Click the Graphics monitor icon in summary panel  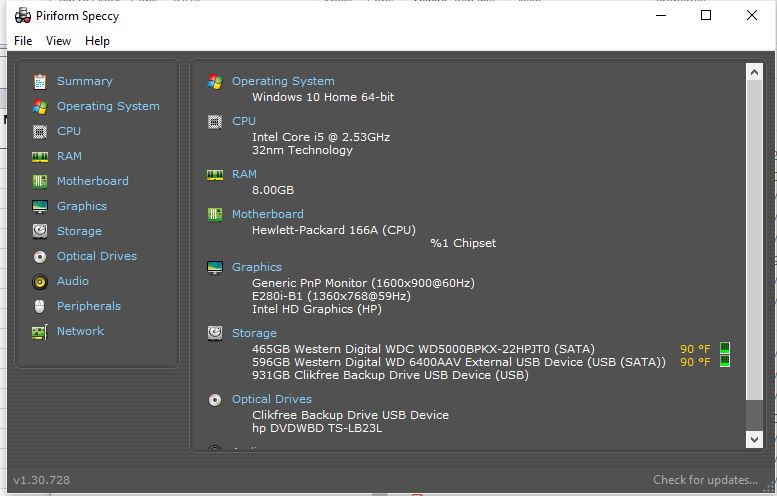tap(215, 268)
